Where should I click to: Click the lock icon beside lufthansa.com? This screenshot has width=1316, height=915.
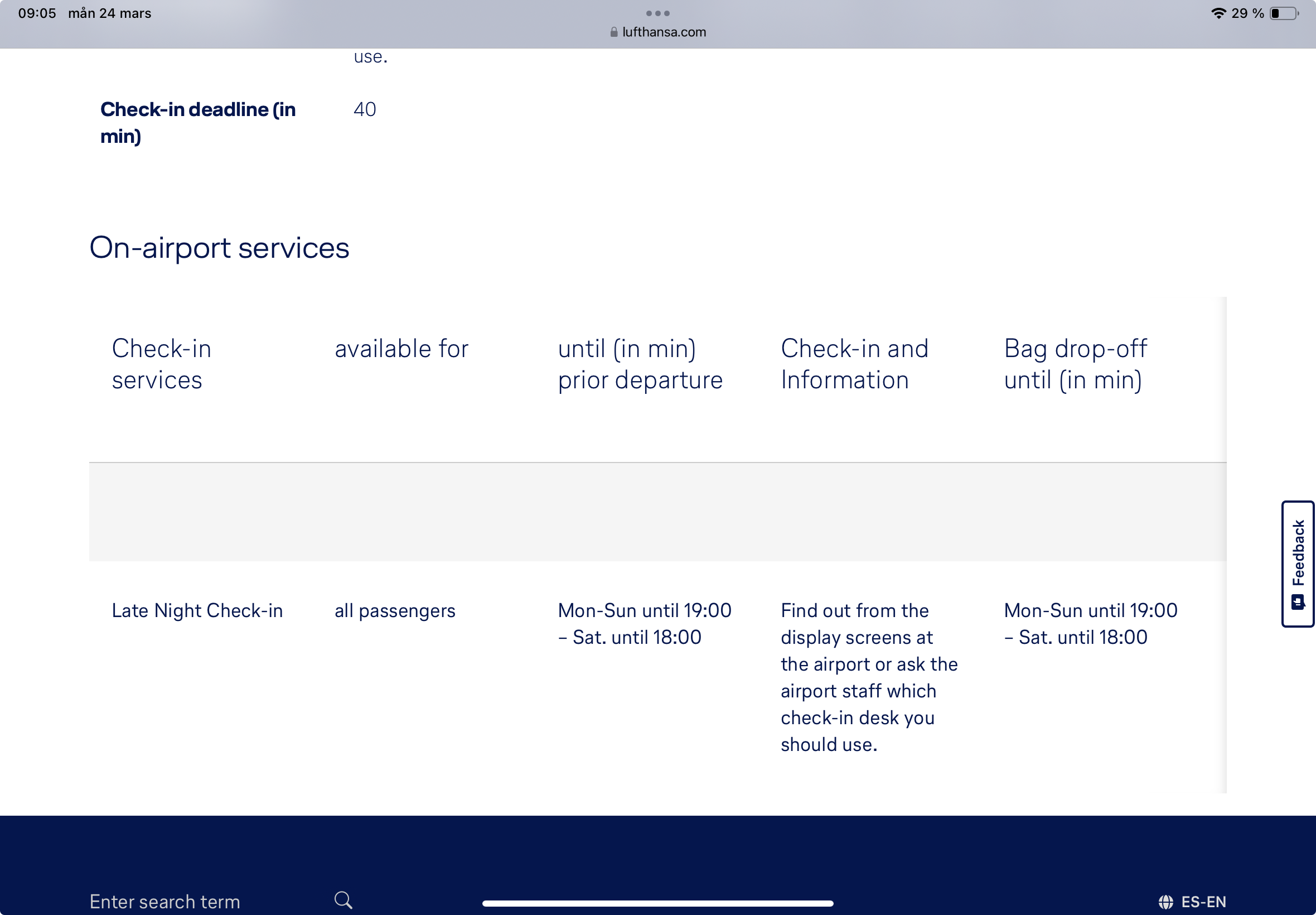tap(613, 32)
